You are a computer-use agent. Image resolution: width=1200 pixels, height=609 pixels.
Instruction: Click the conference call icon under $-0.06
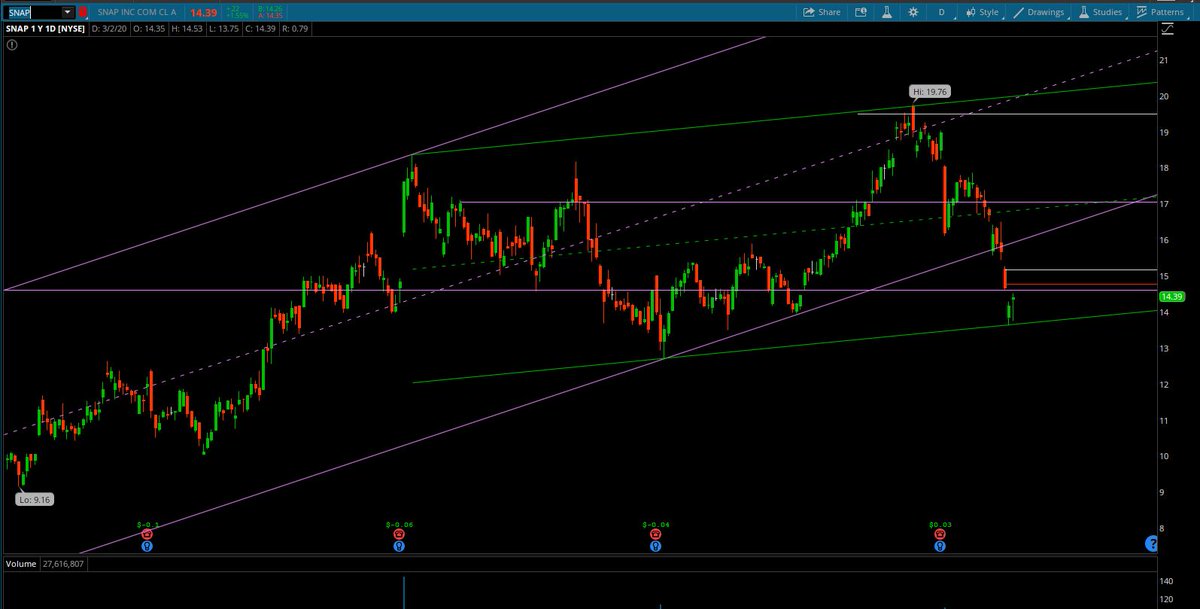coord(399,535)
